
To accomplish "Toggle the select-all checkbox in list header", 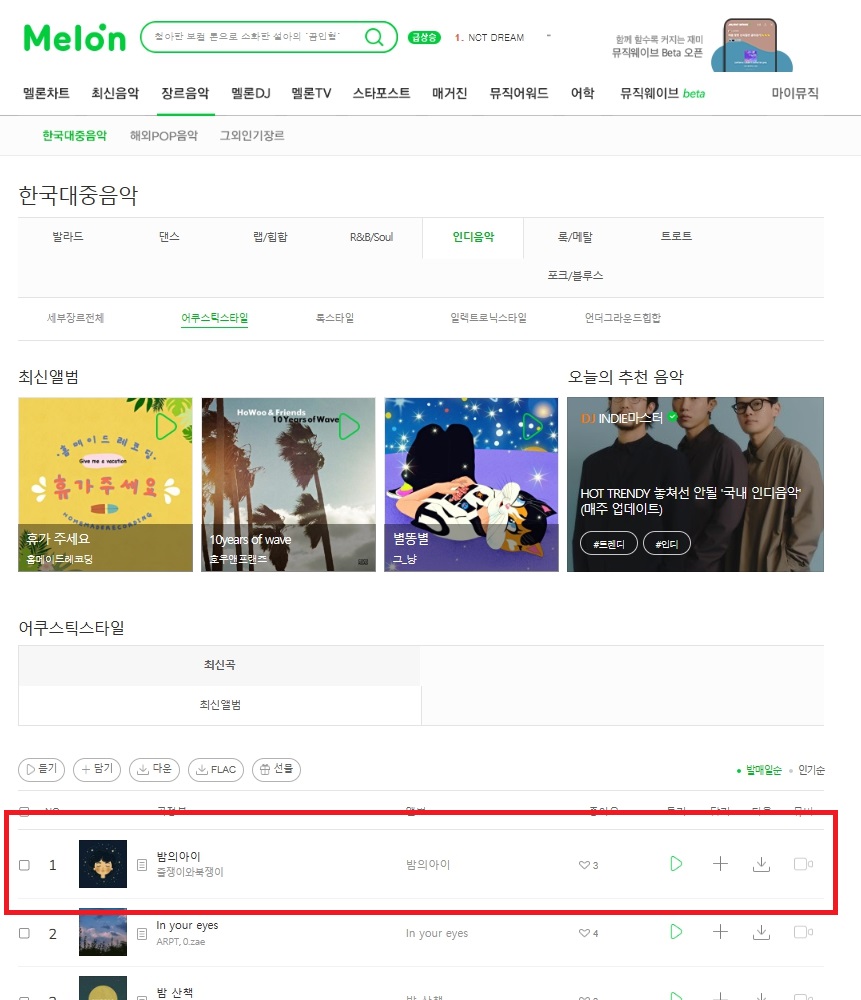I will 24,811.
